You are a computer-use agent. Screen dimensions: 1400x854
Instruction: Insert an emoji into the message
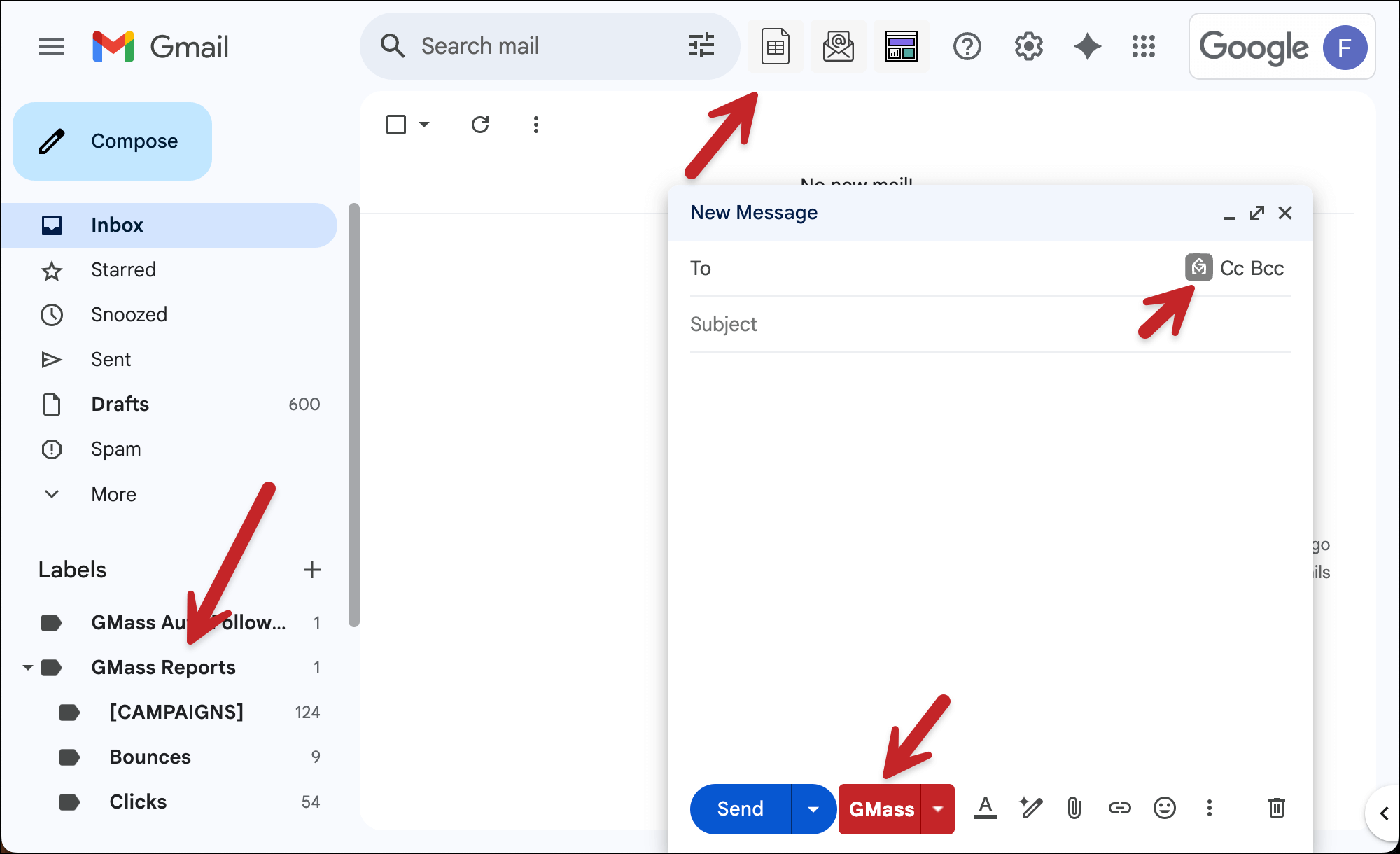pos(1164,808)
